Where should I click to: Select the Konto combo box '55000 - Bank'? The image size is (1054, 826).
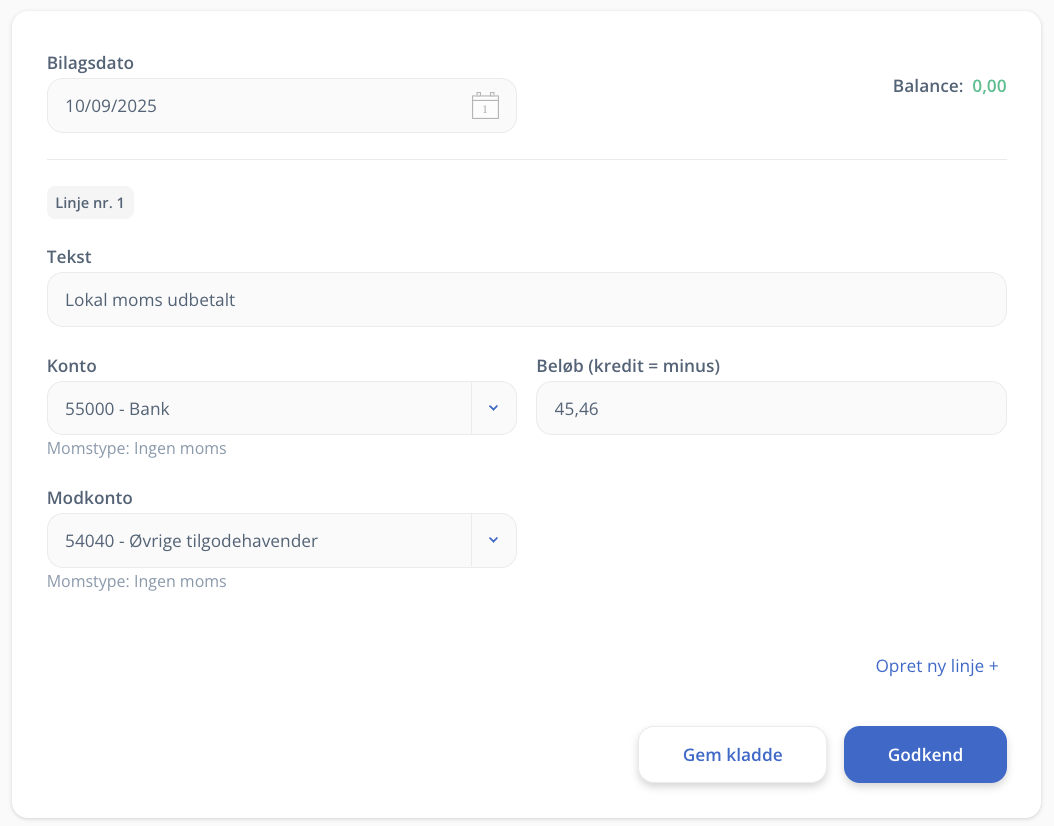[282, 408]
